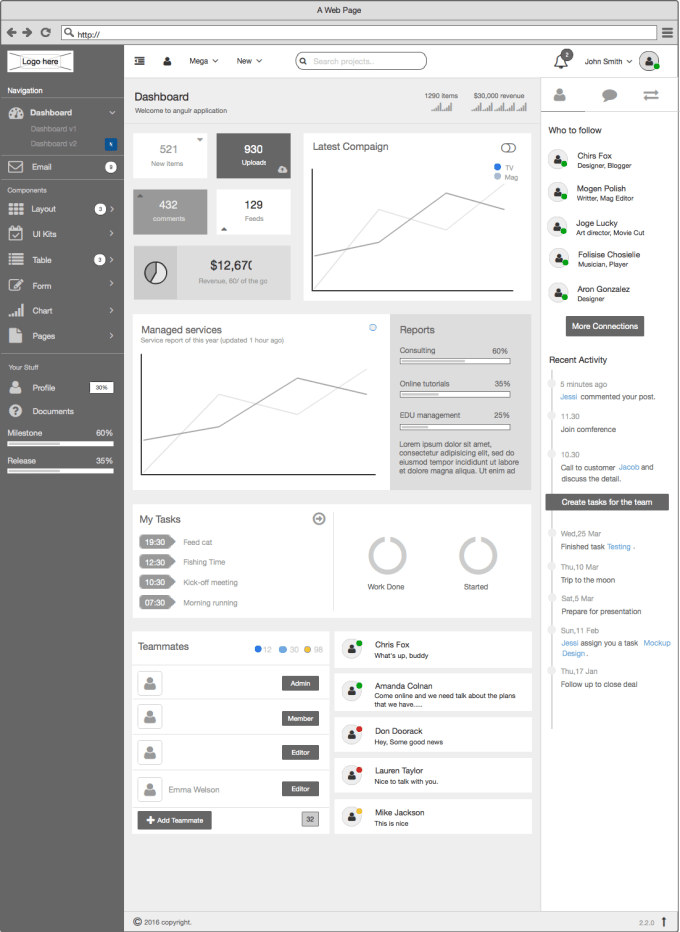
Task: Click the scroll-to-top arrow in footer
Action: tap(664, 921)
